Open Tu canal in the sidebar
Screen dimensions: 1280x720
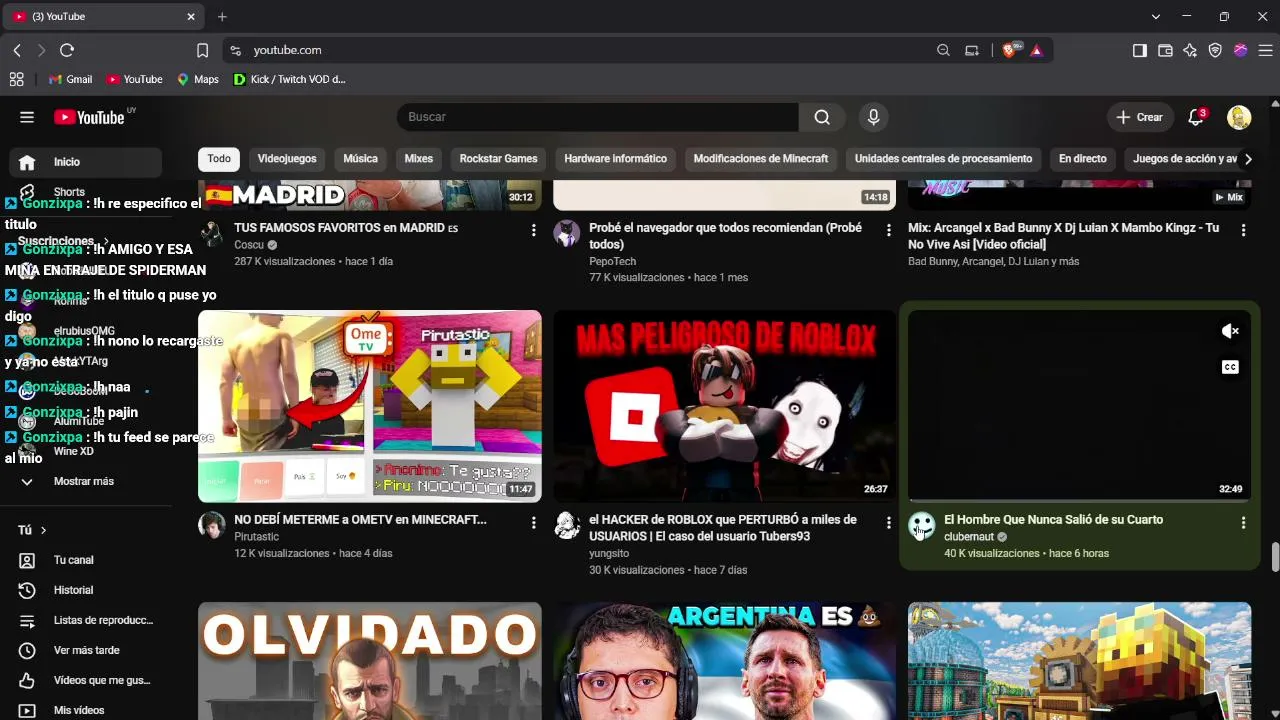[x=86, y=560]
